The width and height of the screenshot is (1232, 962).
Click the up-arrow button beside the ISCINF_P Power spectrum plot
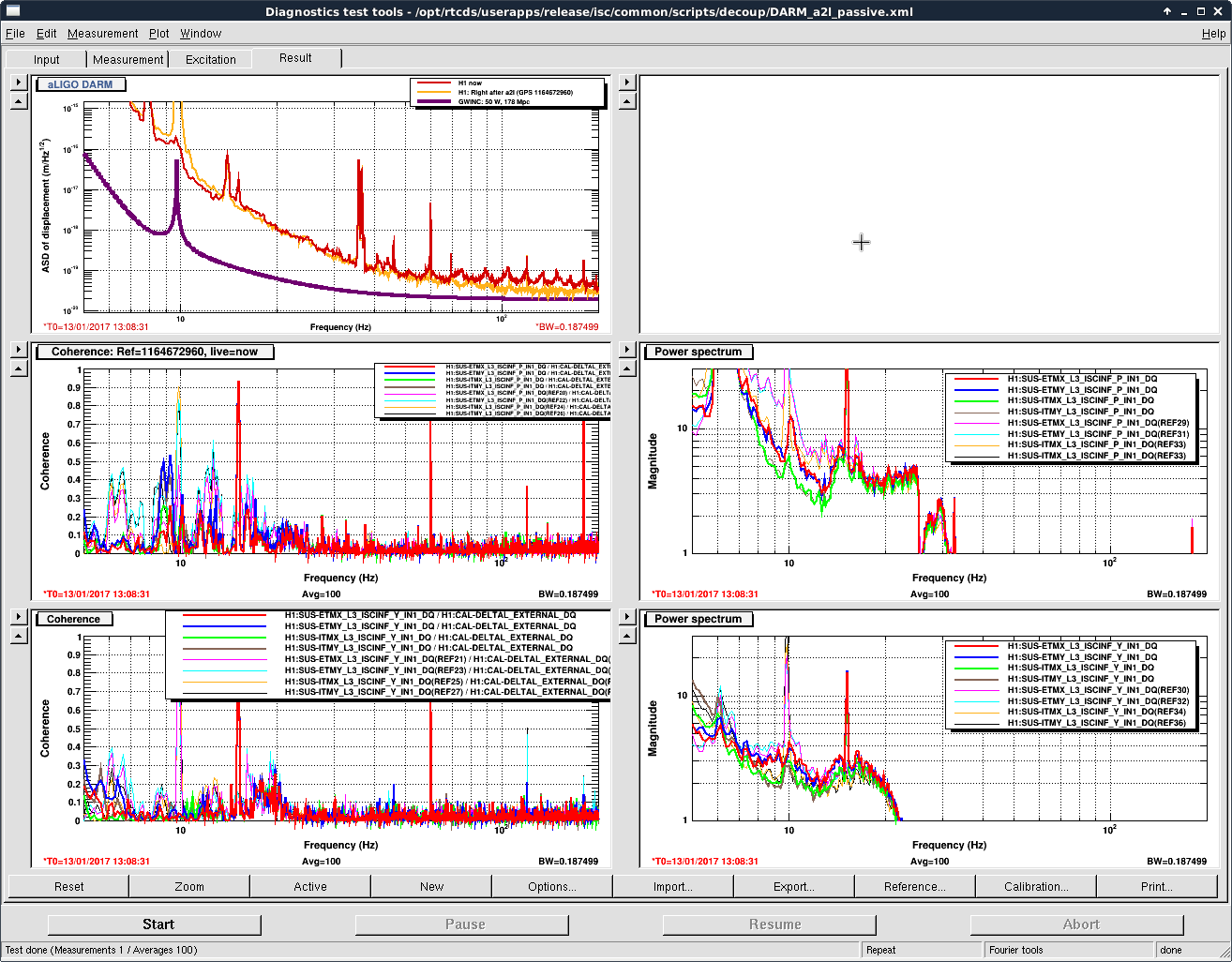tap(627, 368)
